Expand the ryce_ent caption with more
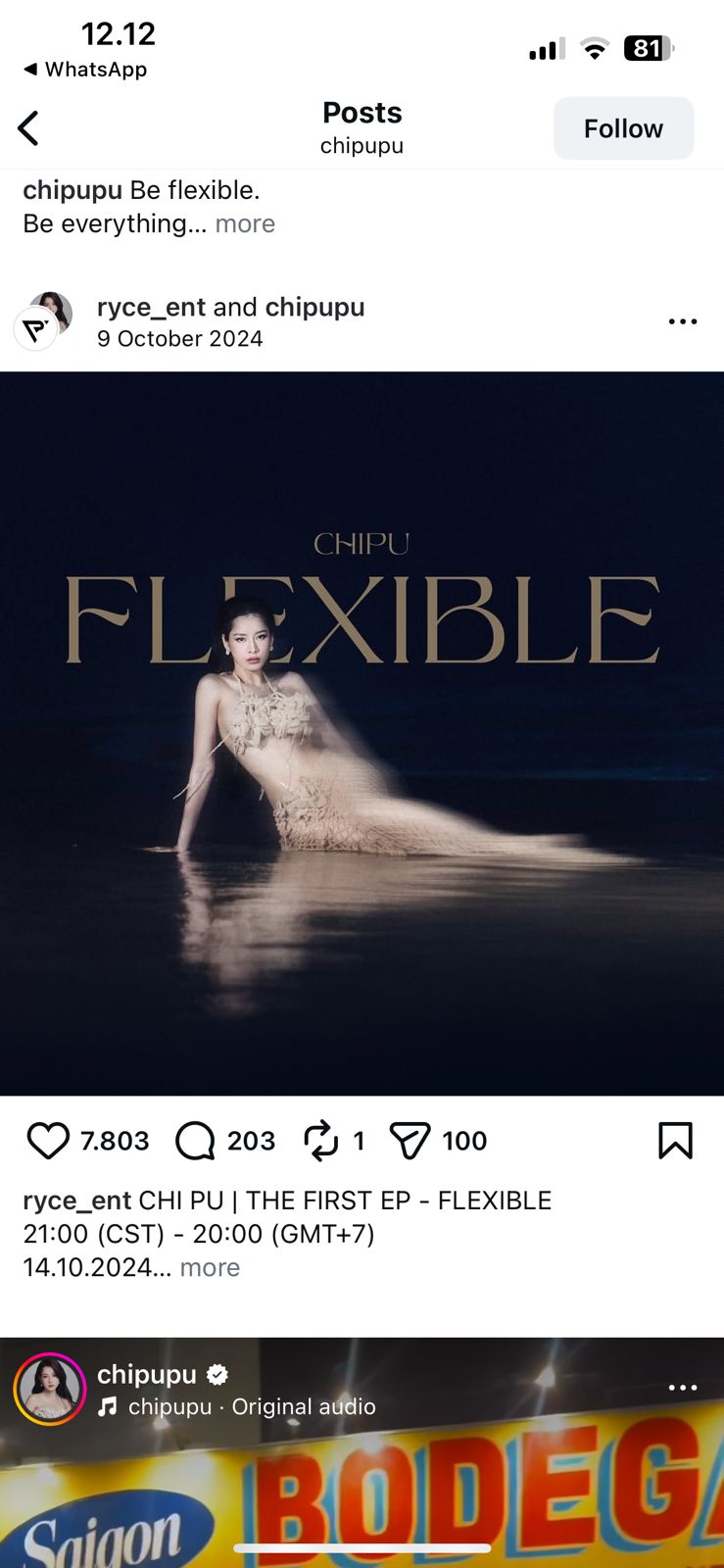The width and height of the screenshot is (724, 1568). coord(210,1267)
